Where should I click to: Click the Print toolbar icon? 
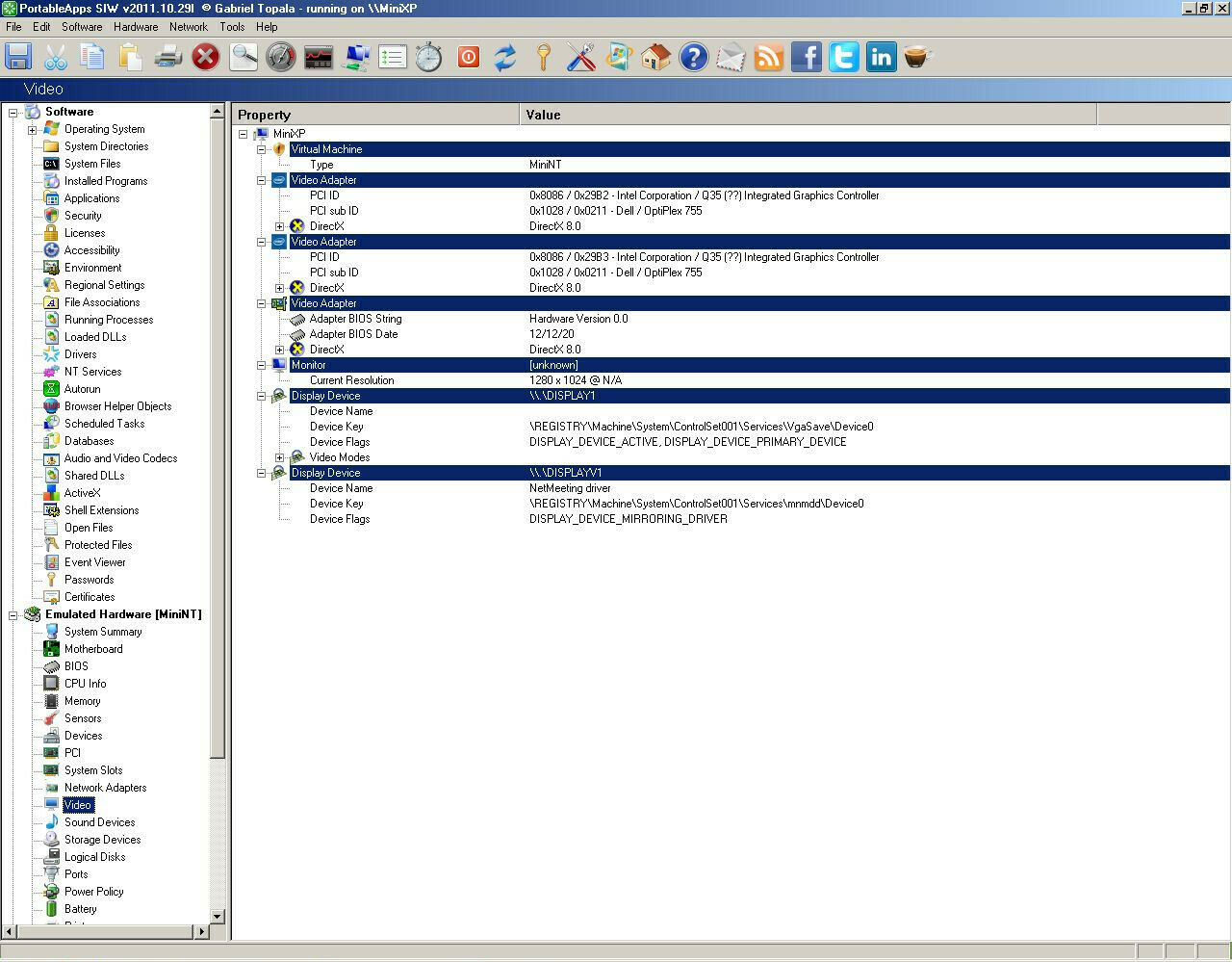coord(168,57)
